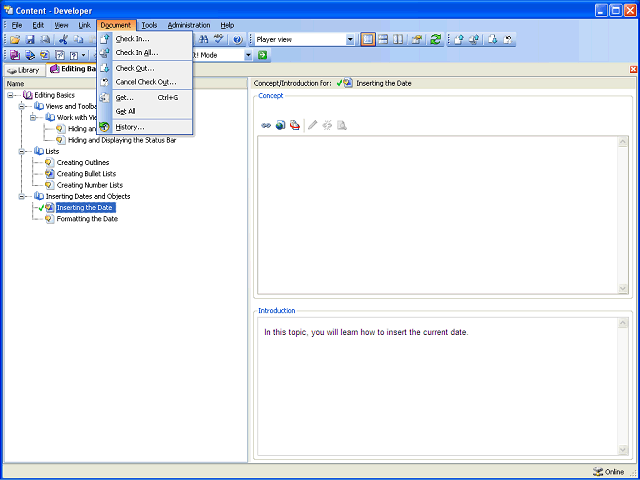Open the Edit menu
The image size is (640, 480).
coord(38,25)
